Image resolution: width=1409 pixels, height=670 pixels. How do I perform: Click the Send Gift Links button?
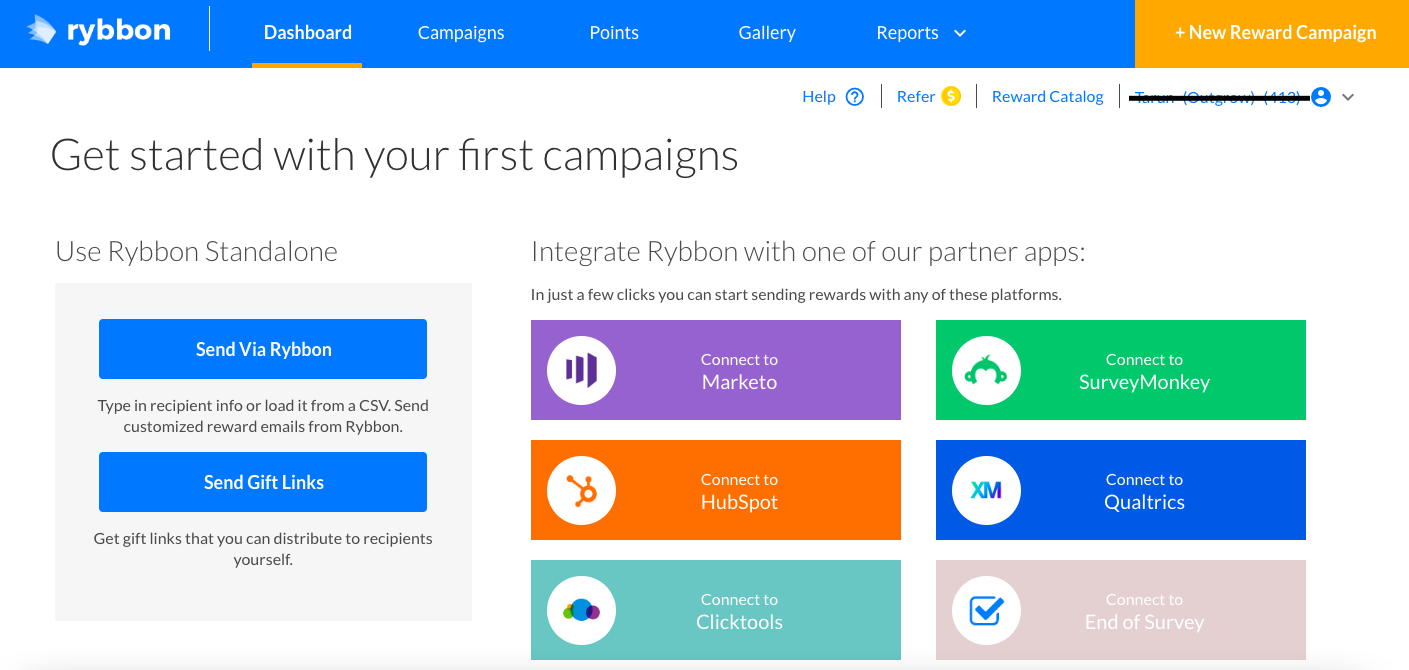(263, 482)
